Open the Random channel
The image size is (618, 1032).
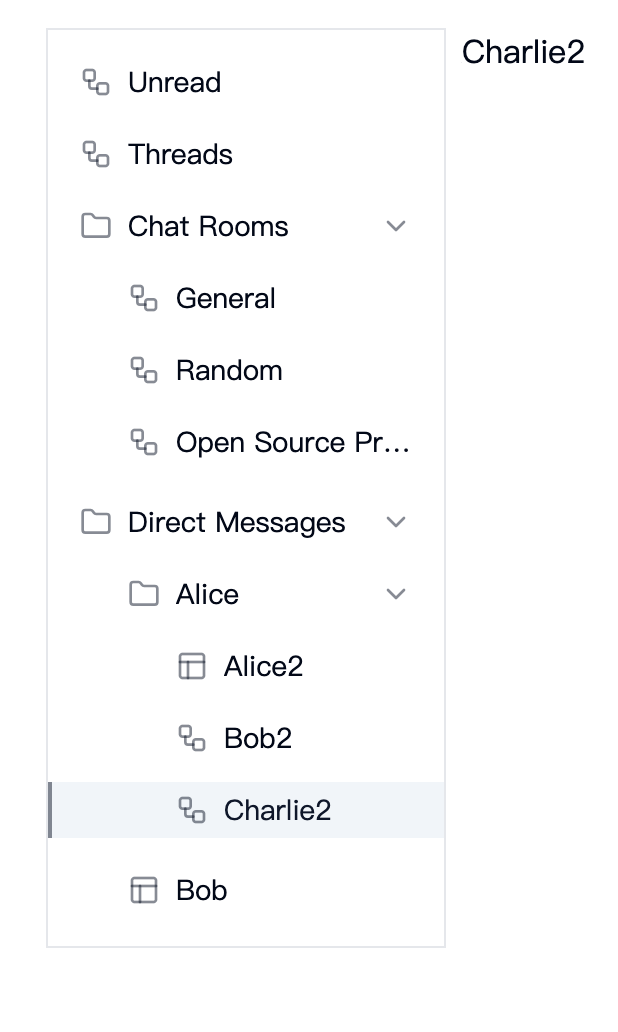229,371
